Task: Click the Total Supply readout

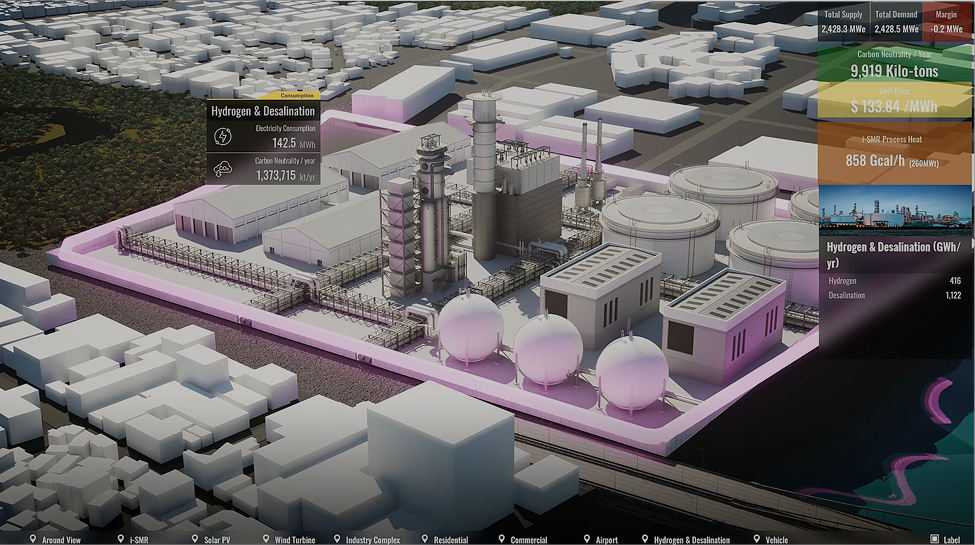Action: click(842, 22)
